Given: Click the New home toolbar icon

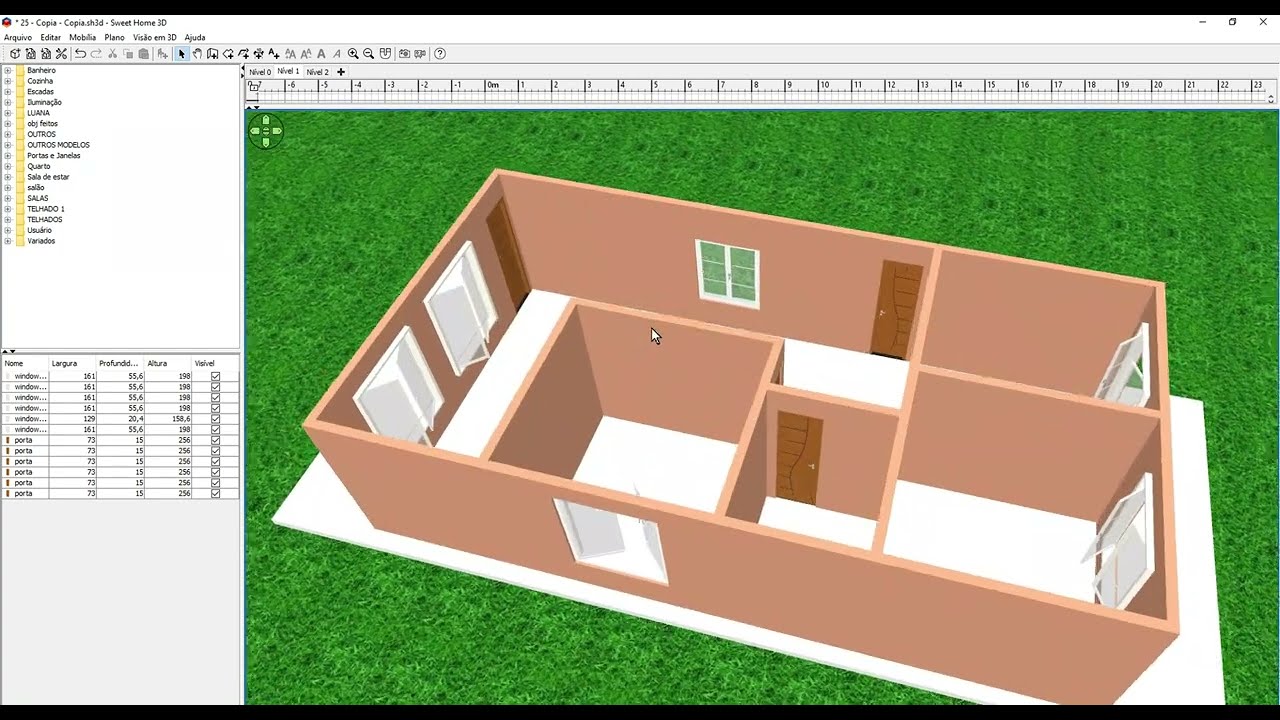Looking at the screenshot, I should (x=15, y=54).
